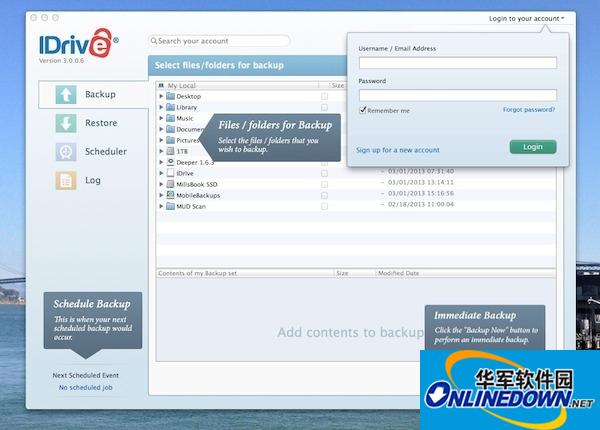Open the Restore down-arrow icon
Image resolution: width=600 pixels, height=430 pixels.
coord(65,123)
